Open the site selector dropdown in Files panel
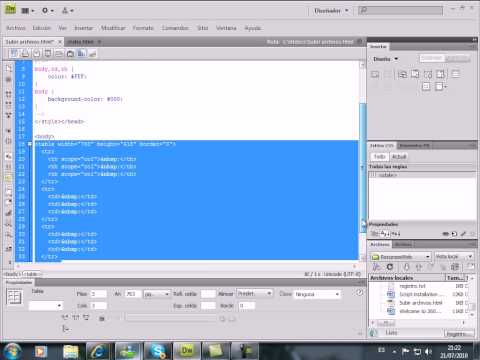This screenshot has width=480, height=360. tap(401, 257)
